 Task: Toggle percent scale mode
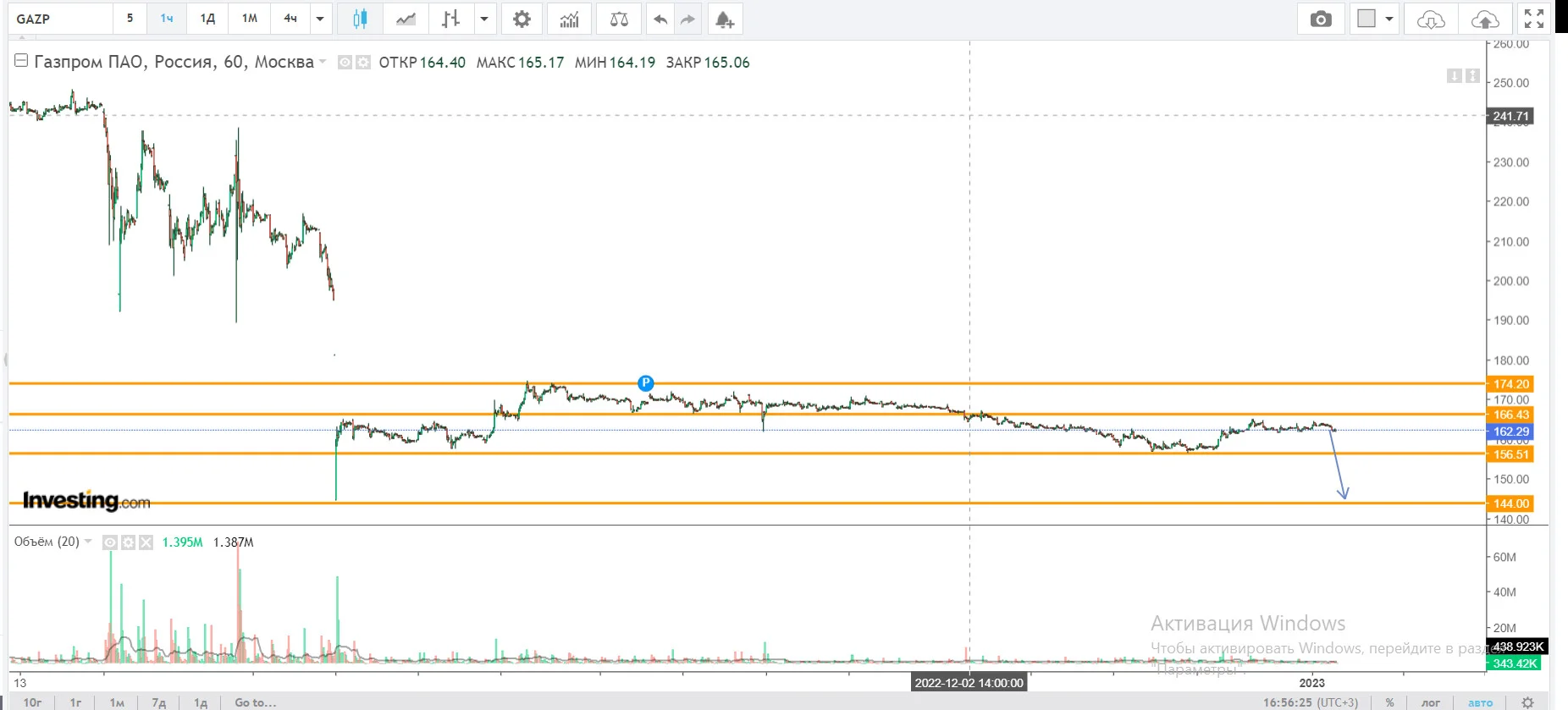(x=1389, y=702)
